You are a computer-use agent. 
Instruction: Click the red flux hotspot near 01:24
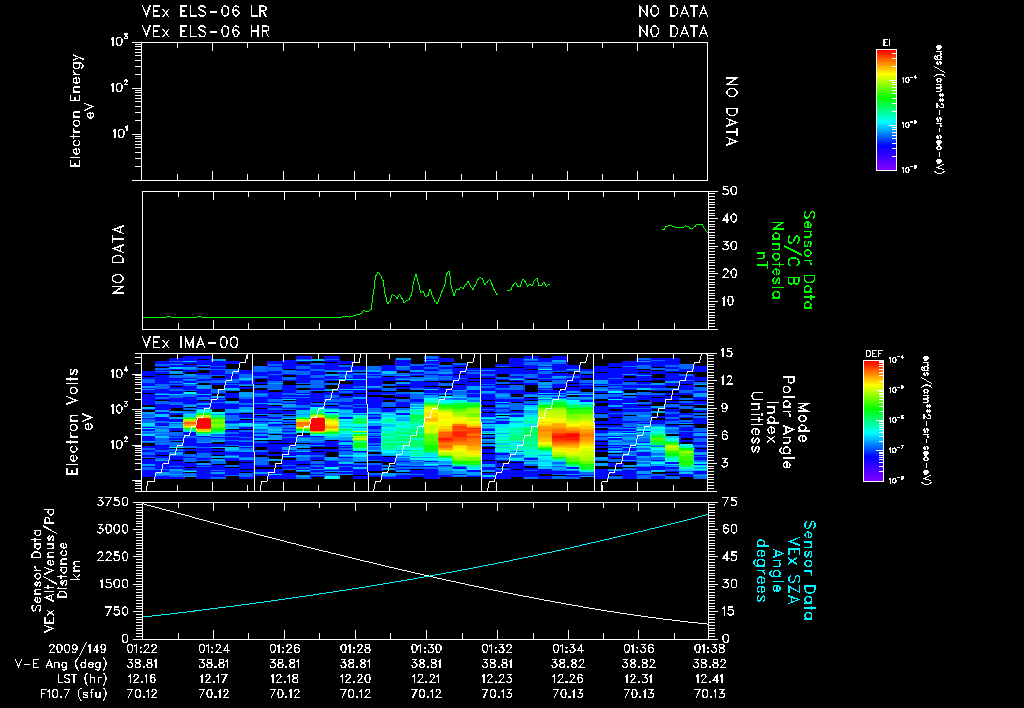(x=204, y=423)
